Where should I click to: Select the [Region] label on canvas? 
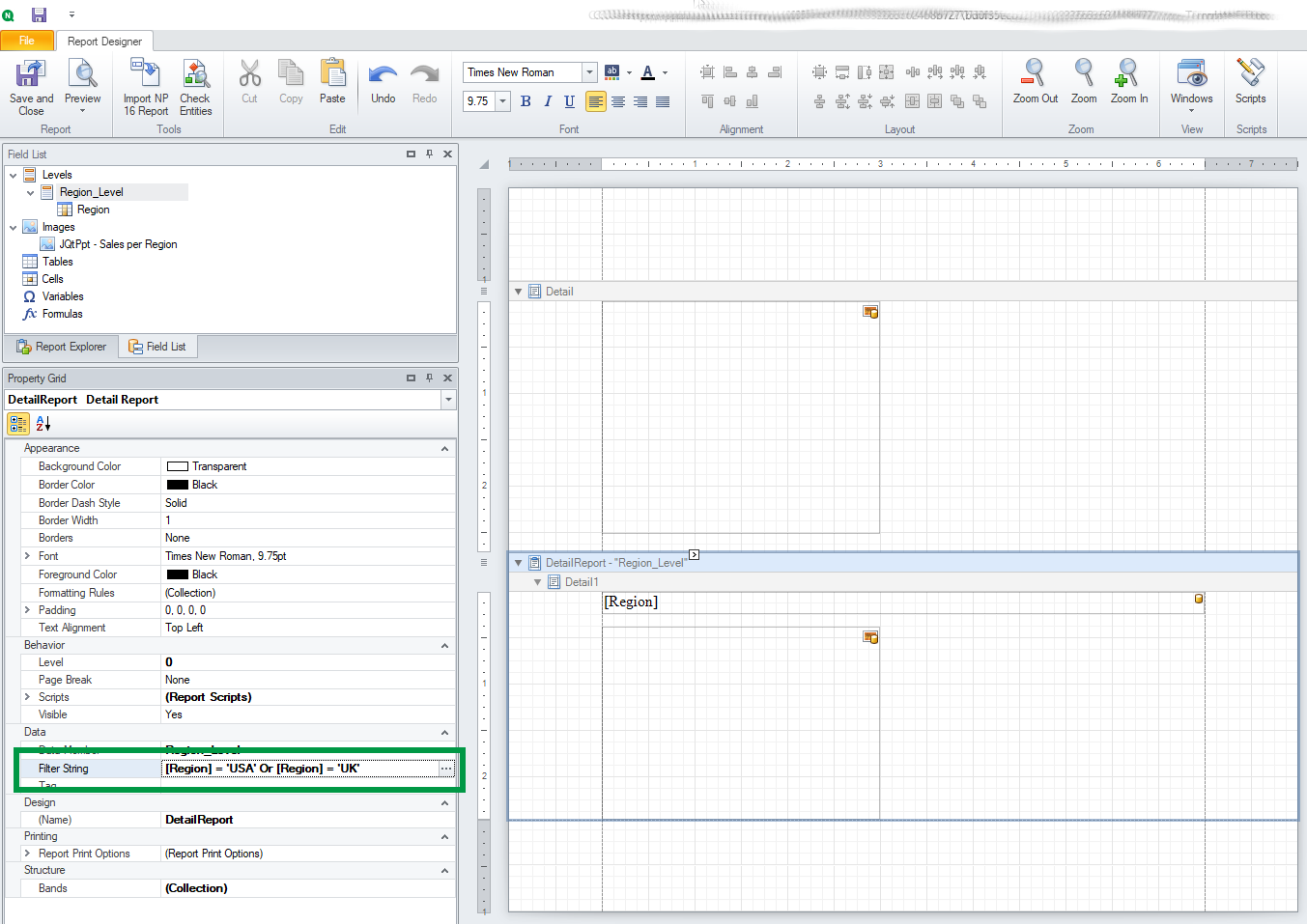click(x=903, y=602)
